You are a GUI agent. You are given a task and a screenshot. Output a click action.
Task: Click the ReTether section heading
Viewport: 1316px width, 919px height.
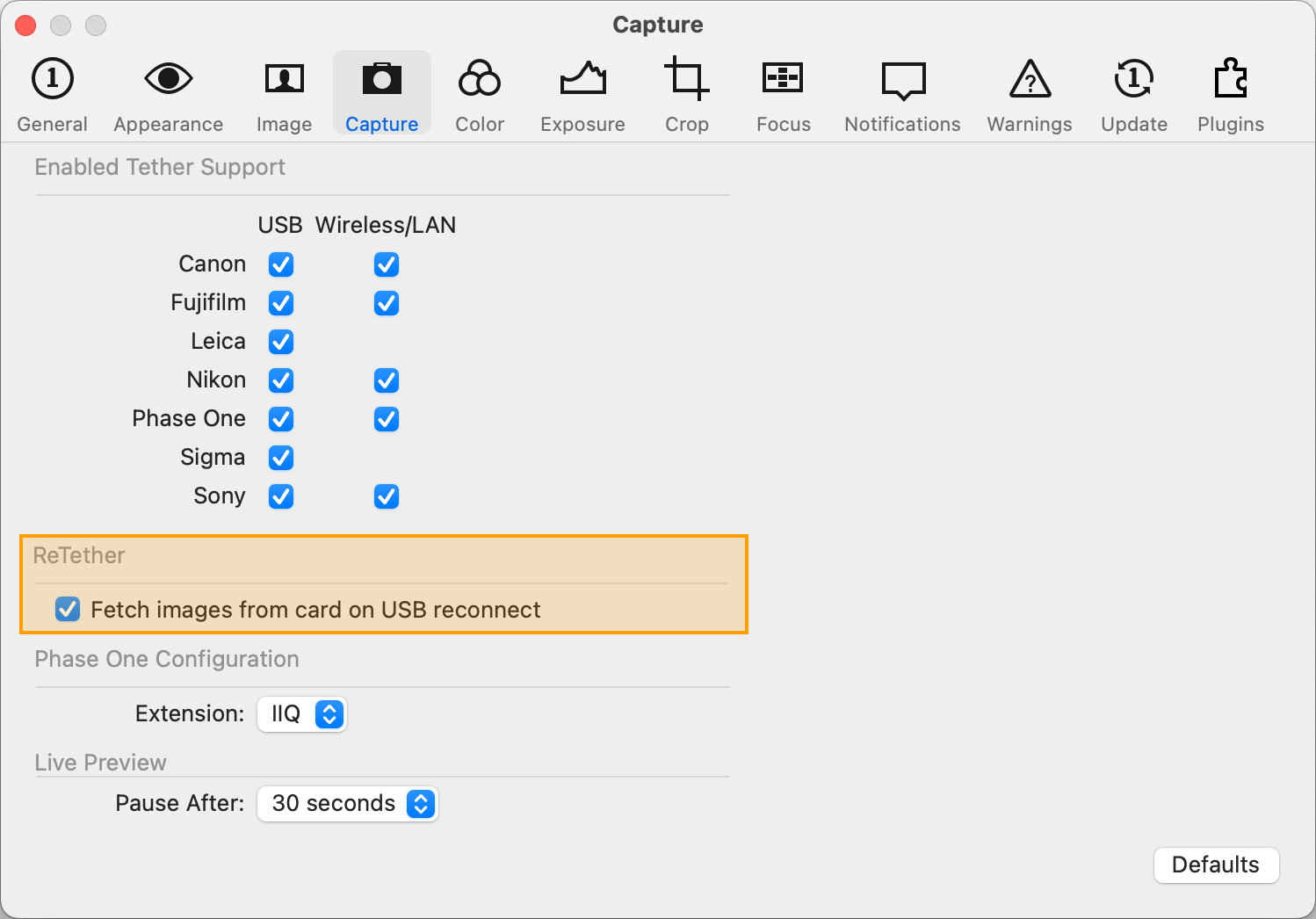pos(79,555)
